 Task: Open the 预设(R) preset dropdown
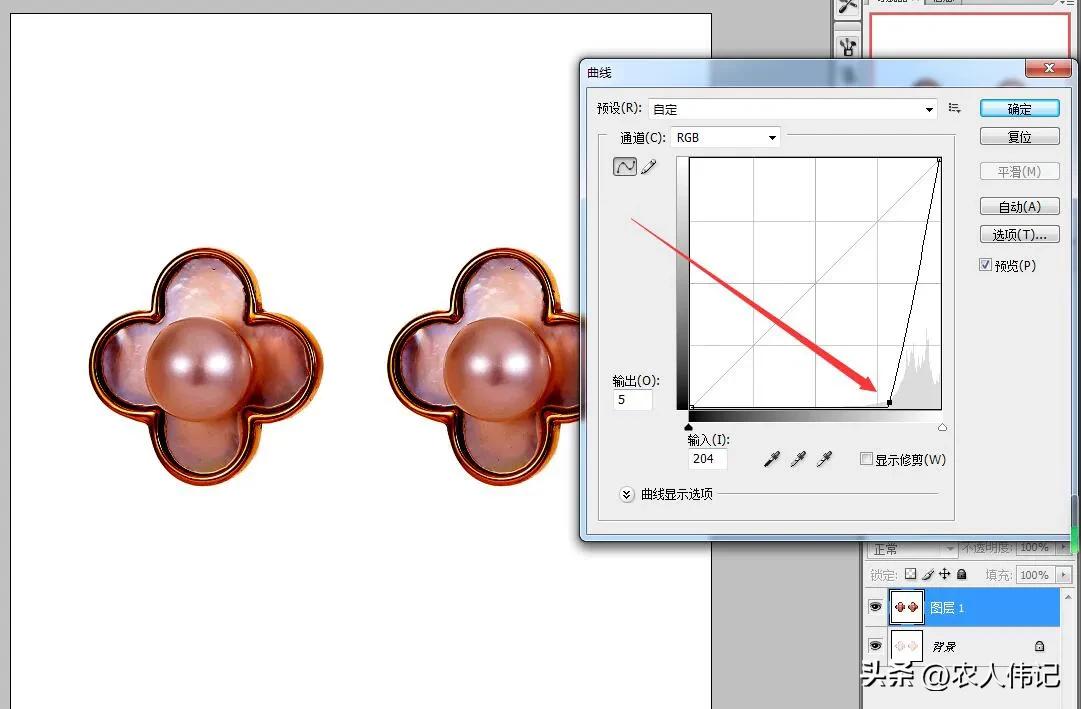click(x=792, y=109)
